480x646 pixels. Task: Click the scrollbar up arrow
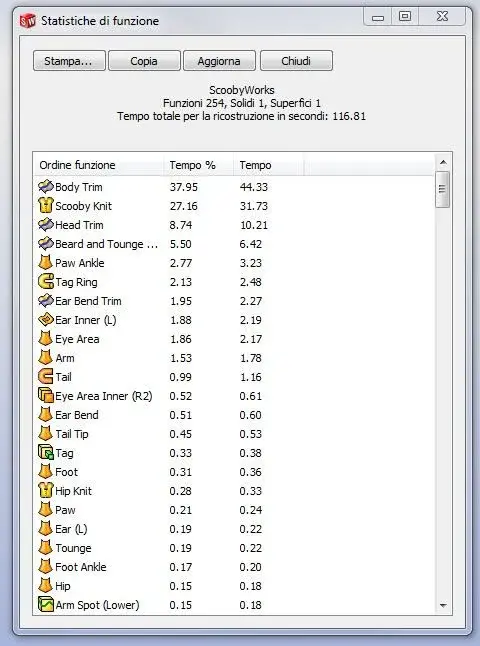tap(443, 162)
